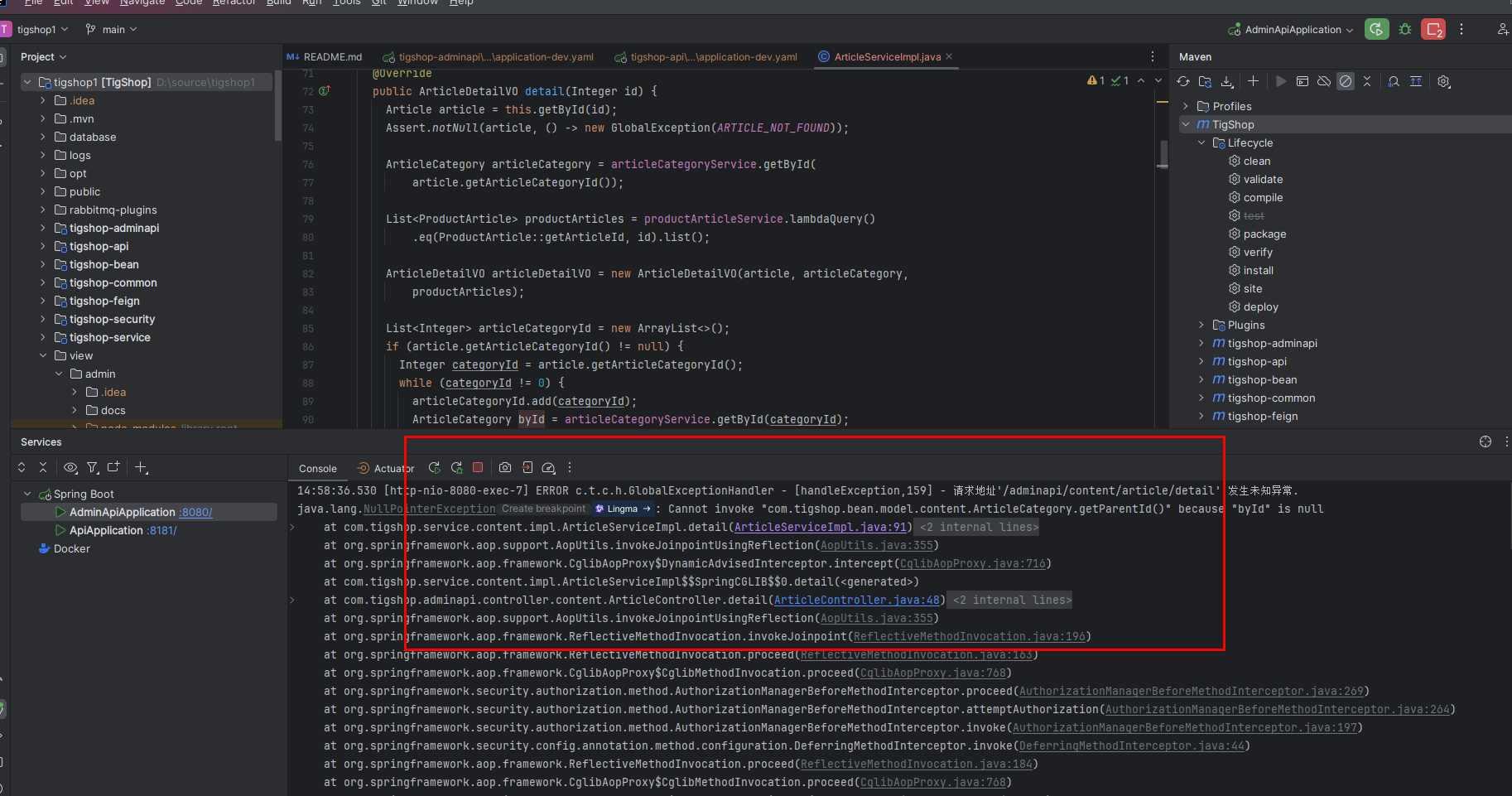Screen dimensions: 1512x796
Task: Click the Debug bug icon in top toolbar
Action: pos(1405,29)
